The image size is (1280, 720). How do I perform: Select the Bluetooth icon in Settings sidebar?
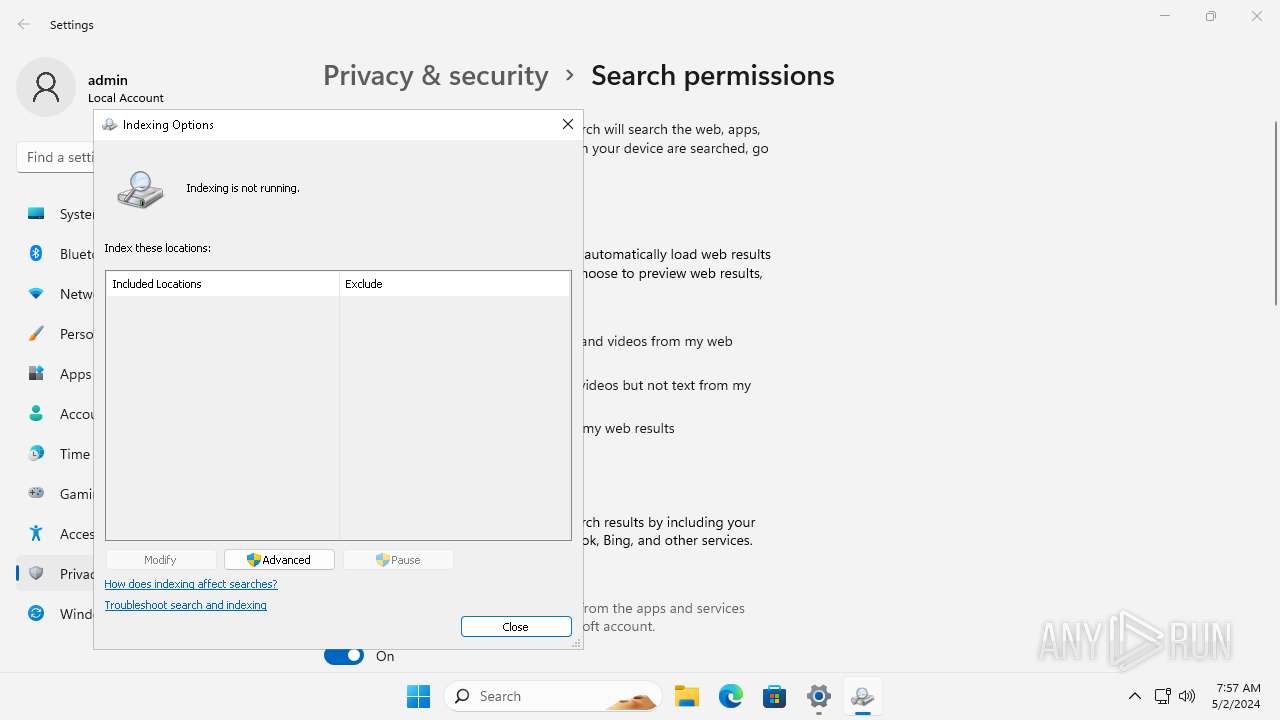[36, 254]
